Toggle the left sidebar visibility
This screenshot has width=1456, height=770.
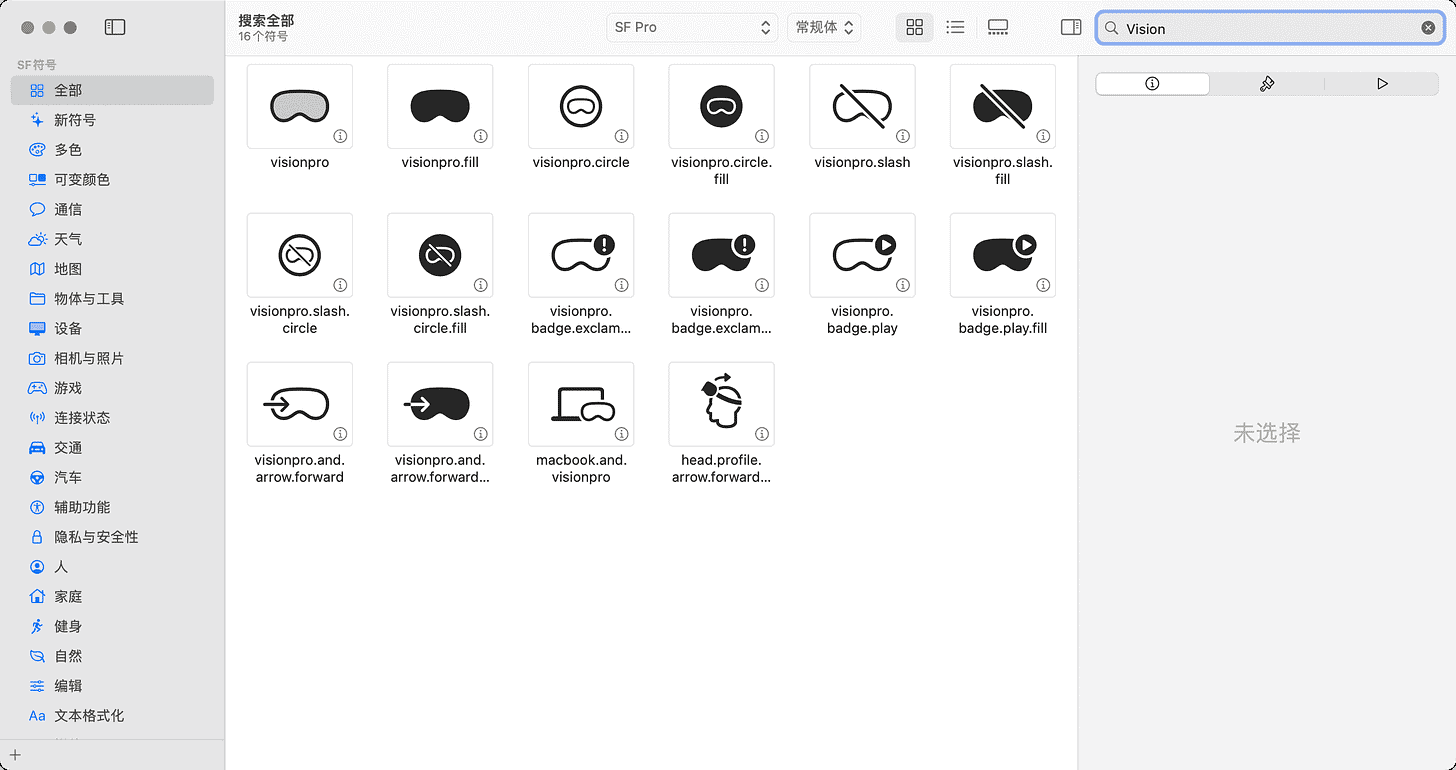(x=115, y=27)
